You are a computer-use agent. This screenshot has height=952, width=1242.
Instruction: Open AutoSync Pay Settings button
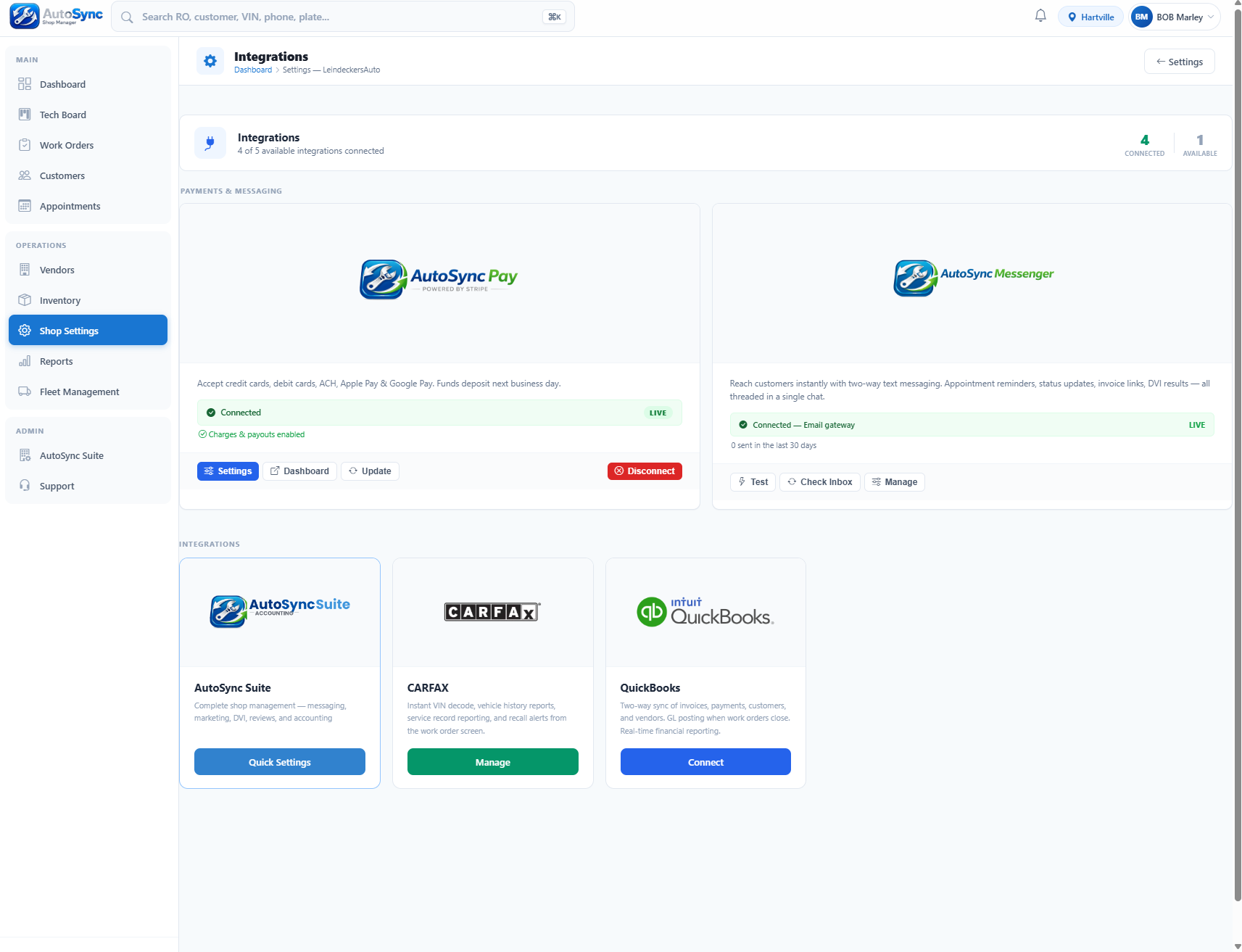[x=228, y=471]
